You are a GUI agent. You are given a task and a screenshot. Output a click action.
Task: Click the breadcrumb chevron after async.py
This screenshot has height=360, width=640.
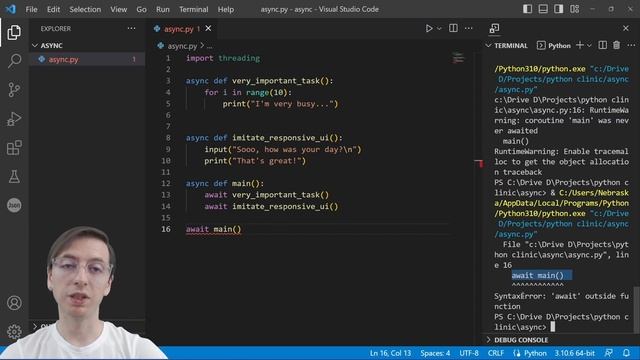(x=202, y=46)
